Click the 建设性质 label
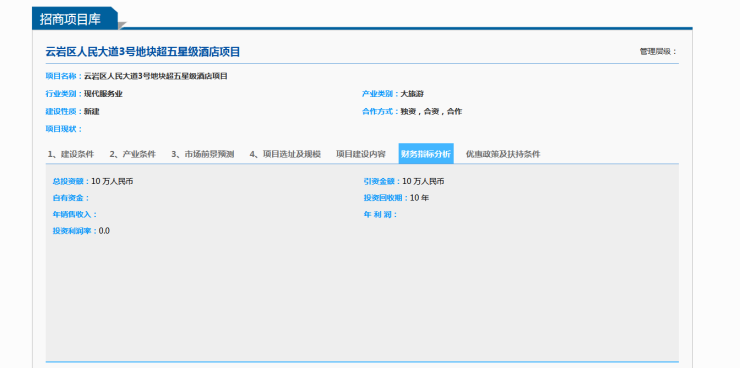 tap(64, 112)
